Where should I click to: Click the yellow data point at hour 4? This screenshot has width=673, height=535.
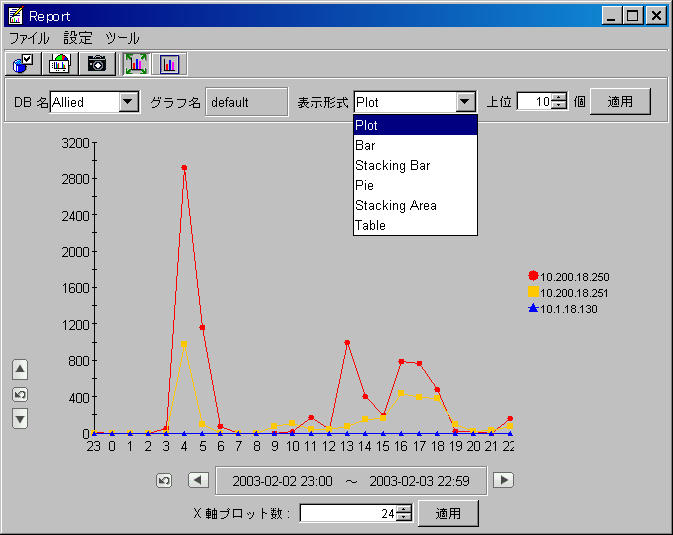tap(184, 344)
